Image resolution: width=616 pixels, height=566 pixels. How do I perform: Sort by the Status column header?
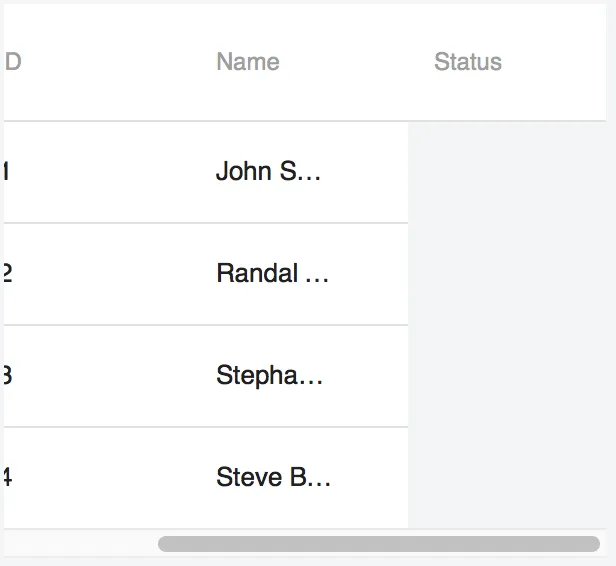(x=467, y=62)
